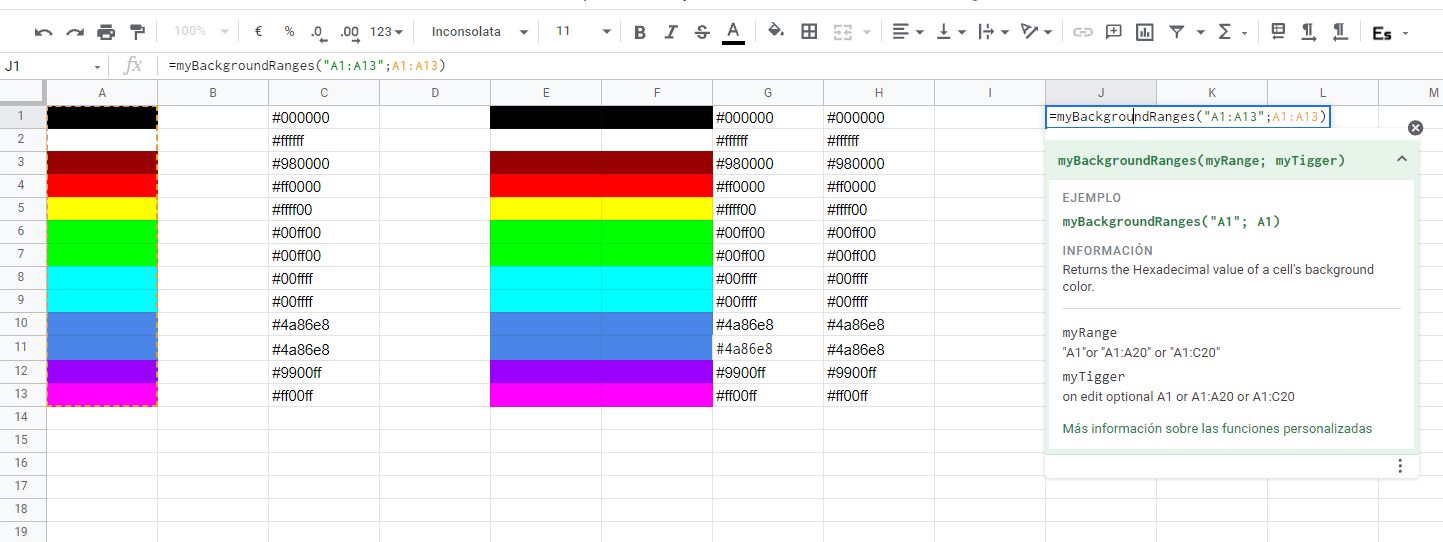This screenshot has height=542, width=1443.
Task: Open the text wrapping dropdown
Action: (992, 32)
